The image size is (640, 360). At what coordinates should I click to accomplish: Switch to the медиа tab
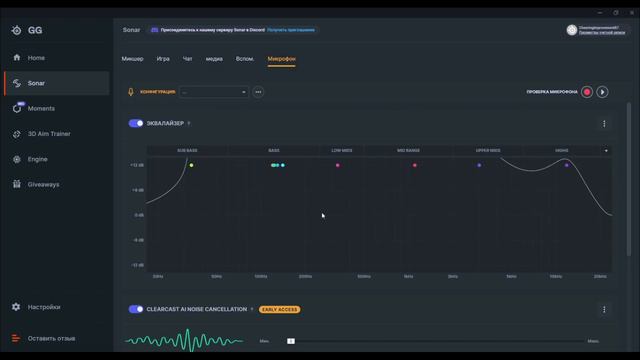214,59
